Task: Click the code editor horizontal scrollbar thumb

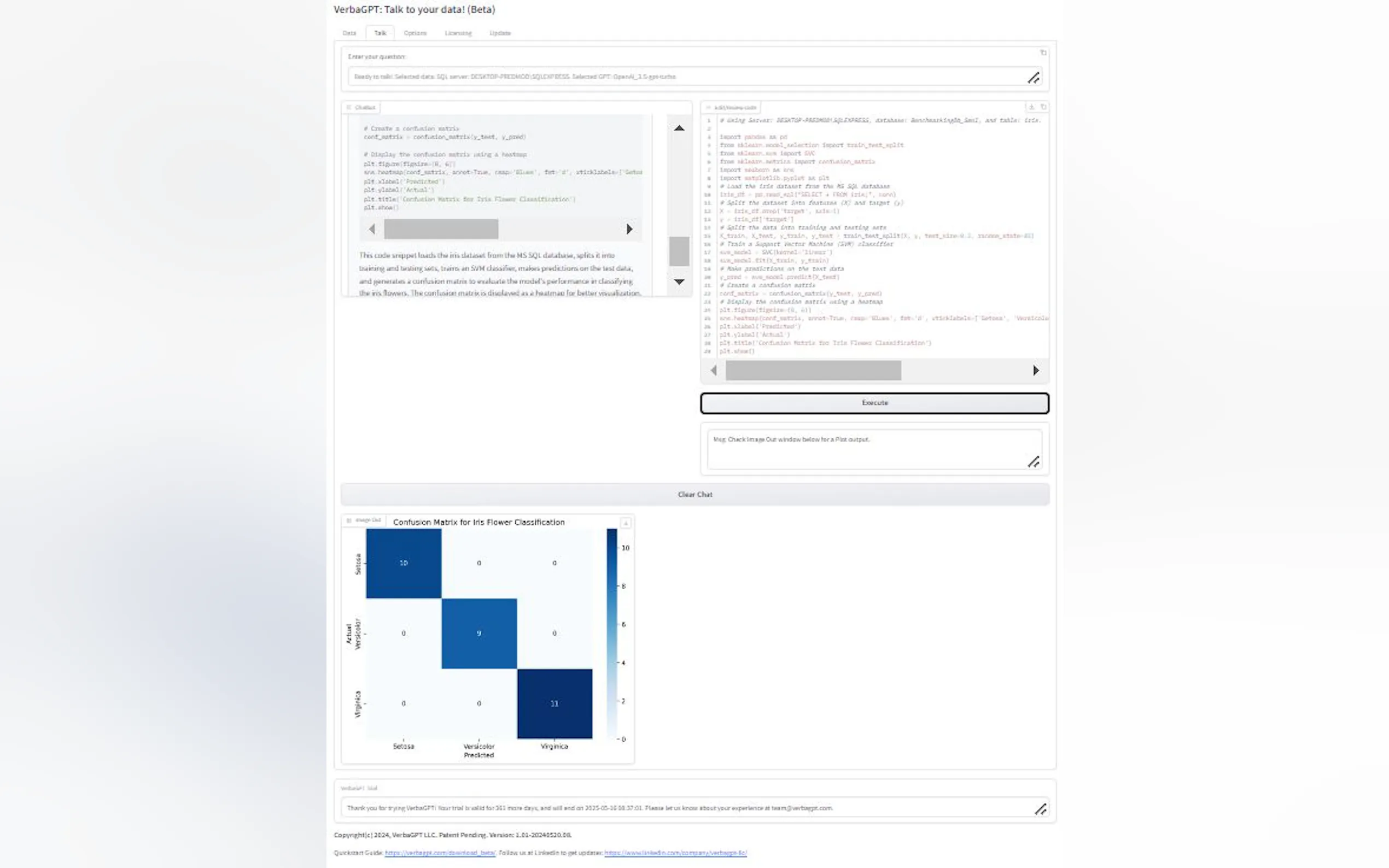Action: pos(813,370)
